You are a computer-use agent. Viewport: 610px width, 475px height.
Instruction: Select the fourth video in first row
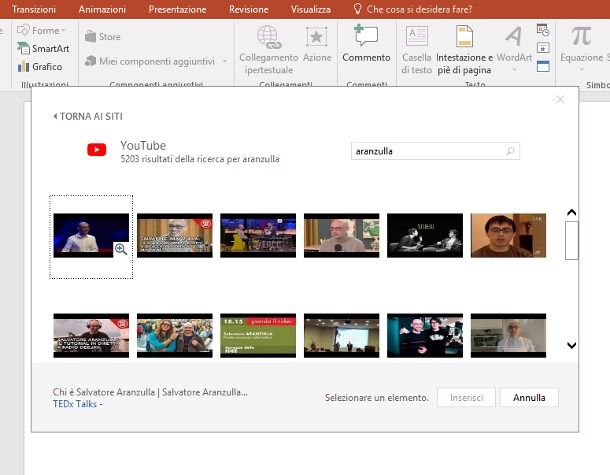tap(342, 235)
